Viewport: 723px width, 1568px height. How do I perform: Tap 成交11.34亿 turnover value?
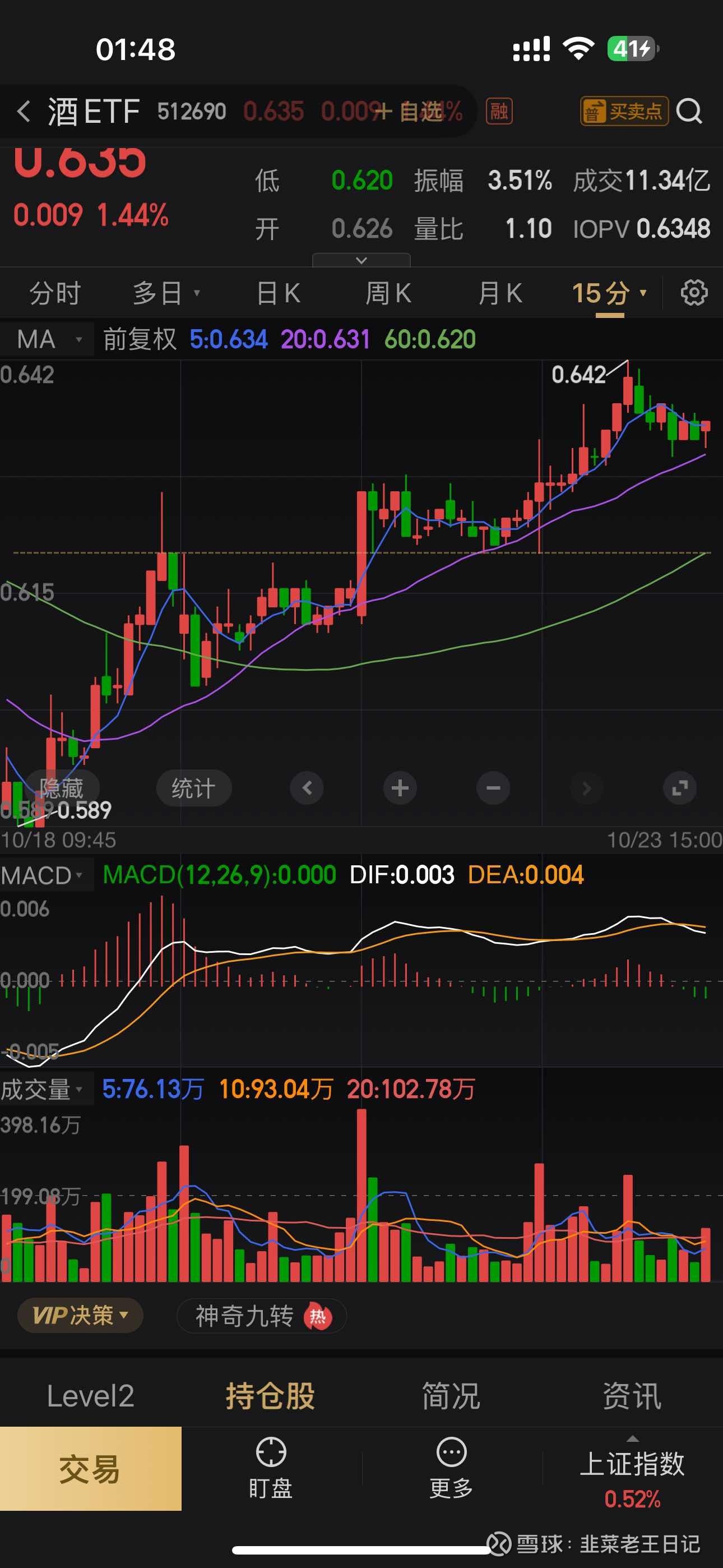(x=641, y=180)
